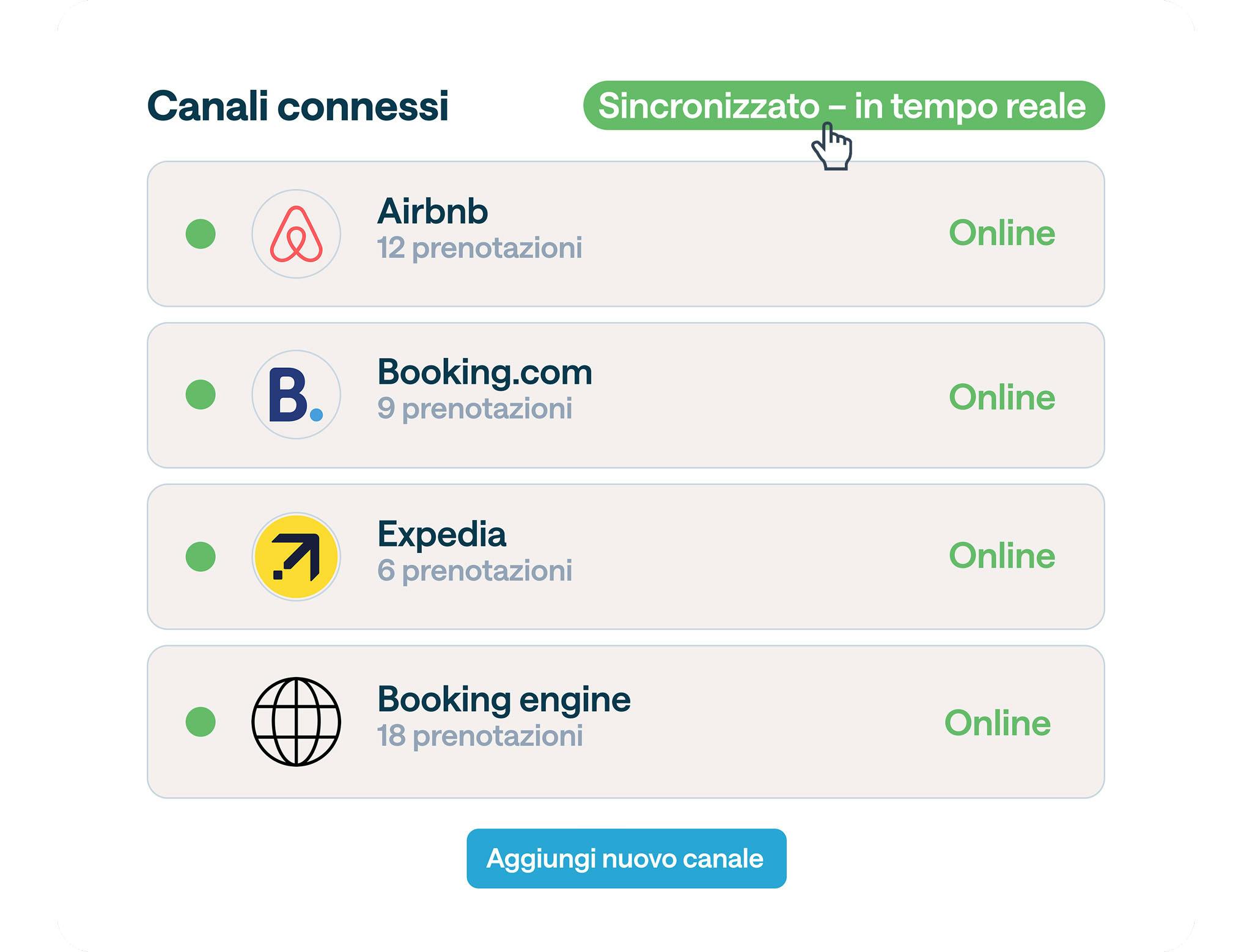Click the Expedia logo icon
Screen dimensions: 1252x952
coord(296,556)
